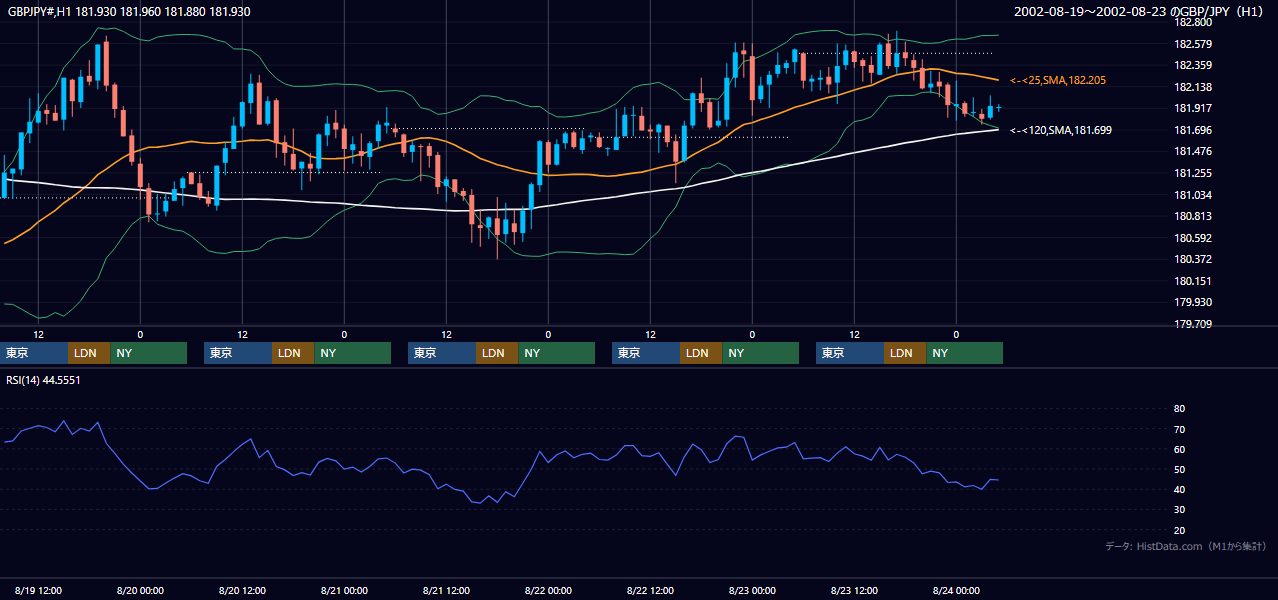Click the 181.255 price axis label

point(1193,173)
